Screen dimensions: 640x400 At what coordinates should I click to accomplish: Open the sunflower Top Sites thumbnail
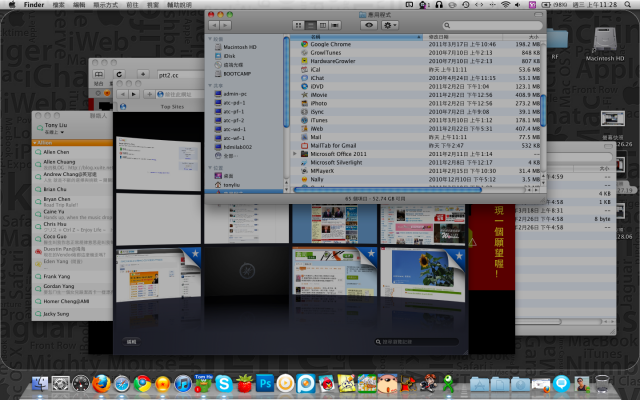point(422,273)
